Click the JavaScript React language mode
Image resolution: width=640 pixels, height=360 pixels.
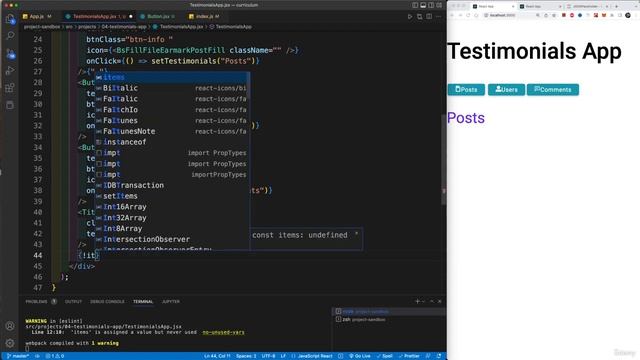click(315, 356)
